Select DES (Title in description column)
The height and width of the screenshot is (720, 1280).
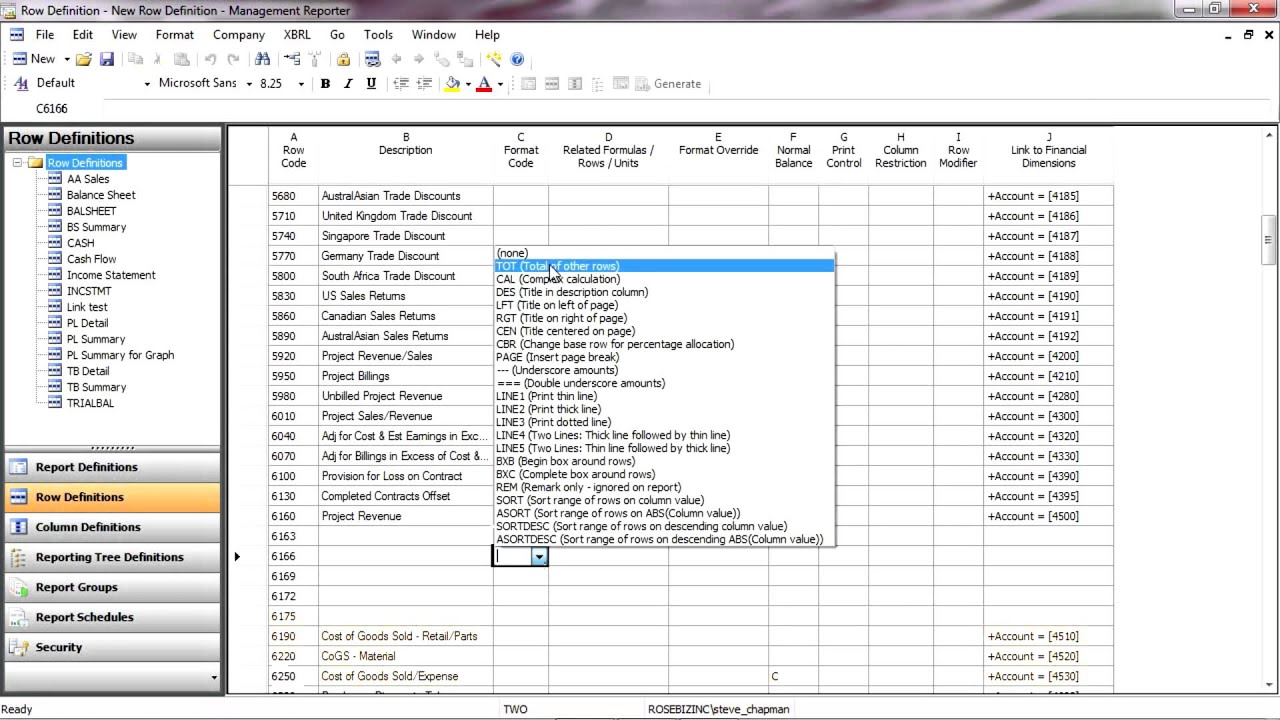click(x=664, y=292)
